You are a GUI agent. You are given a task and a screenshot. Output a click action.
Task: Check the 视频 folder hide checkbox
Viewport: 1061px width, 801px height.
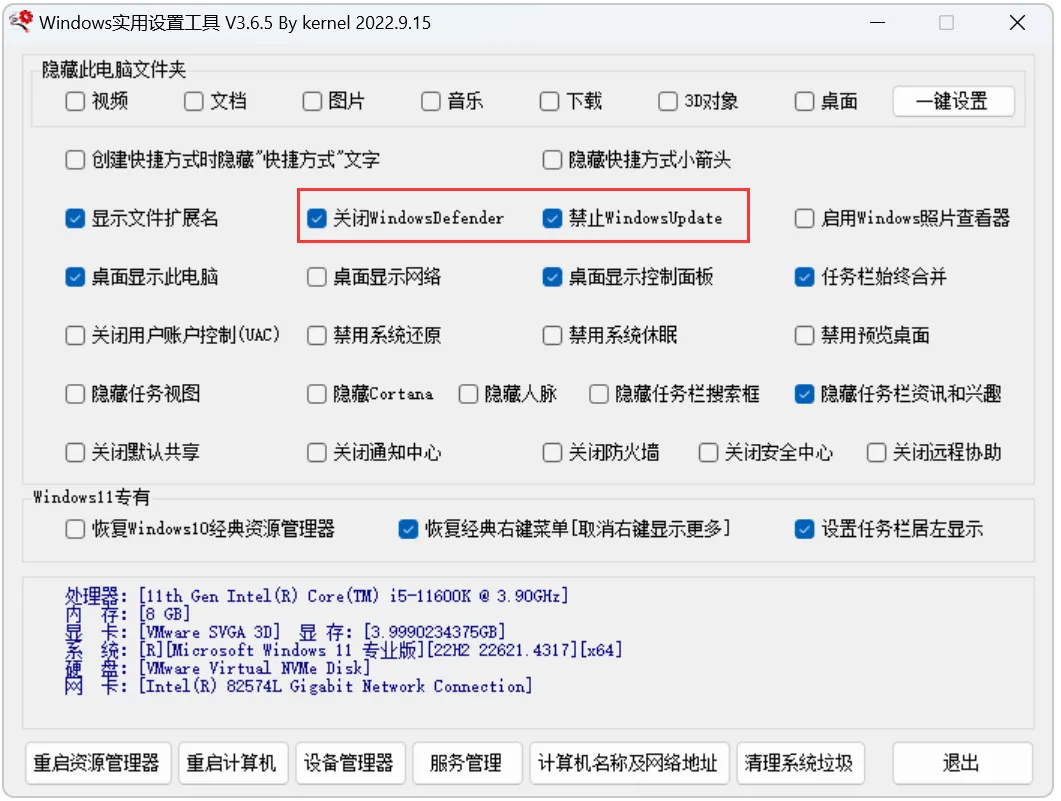click(x=75, y=101)
